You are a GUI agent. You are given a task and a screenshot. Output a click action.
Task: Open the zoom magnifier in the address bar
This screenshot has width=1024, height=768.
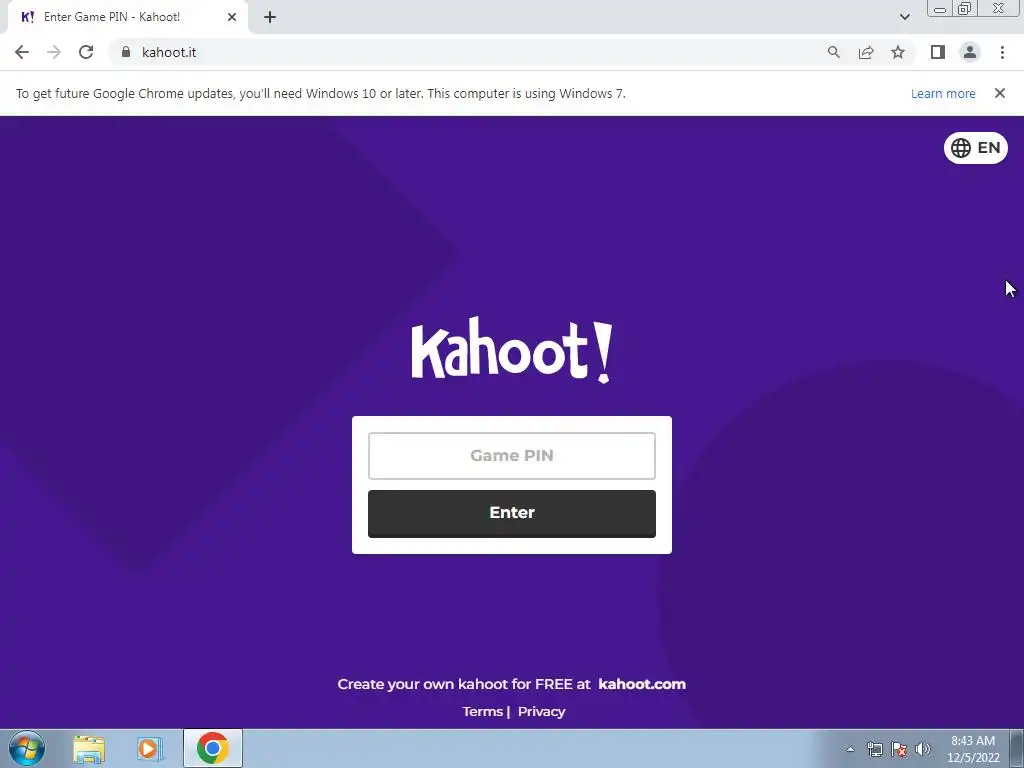[x=833, y=52]
